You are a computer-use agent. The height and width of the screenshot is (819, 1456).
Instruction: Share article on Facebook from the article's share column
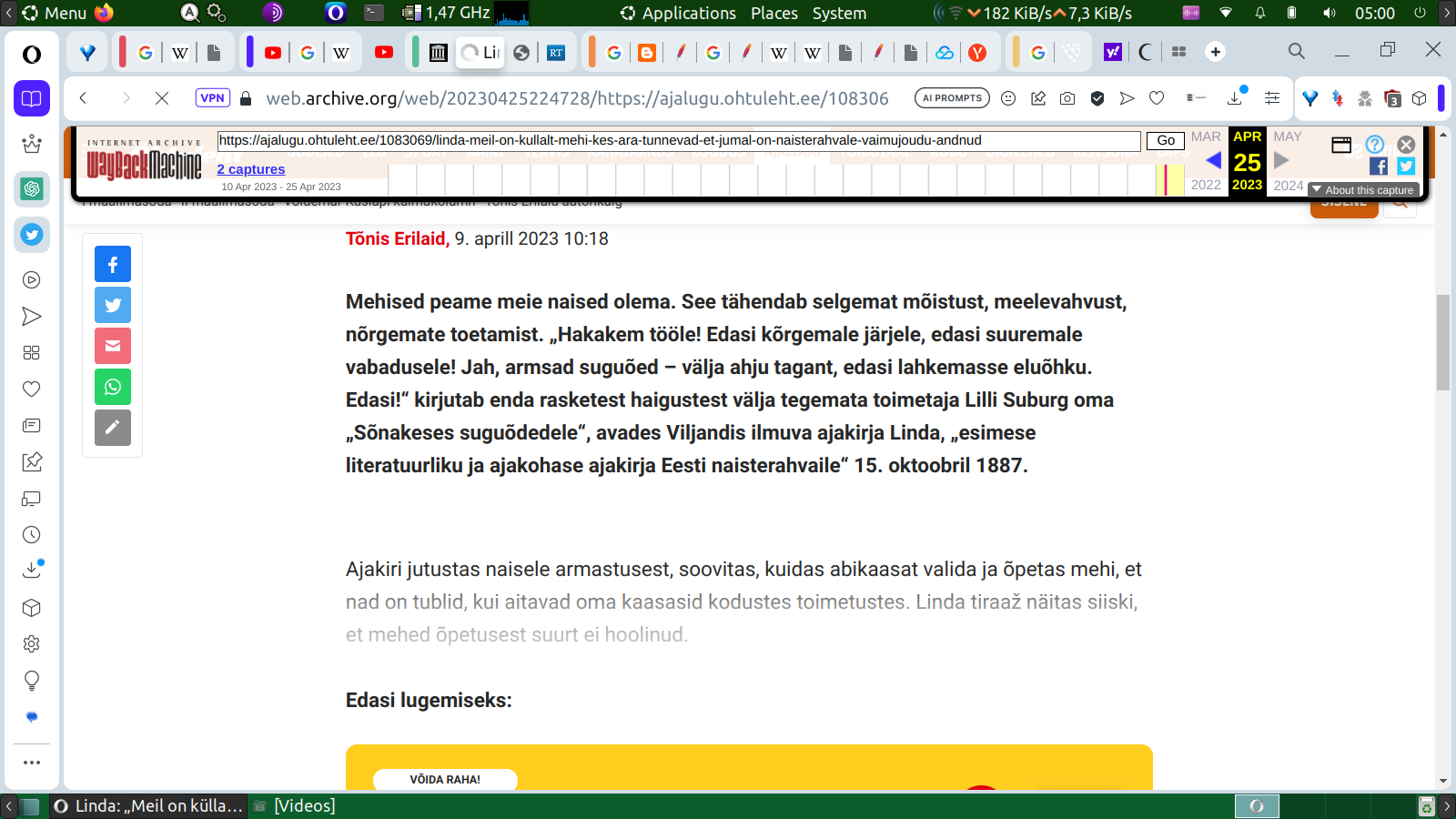click(x=113, y=264)
